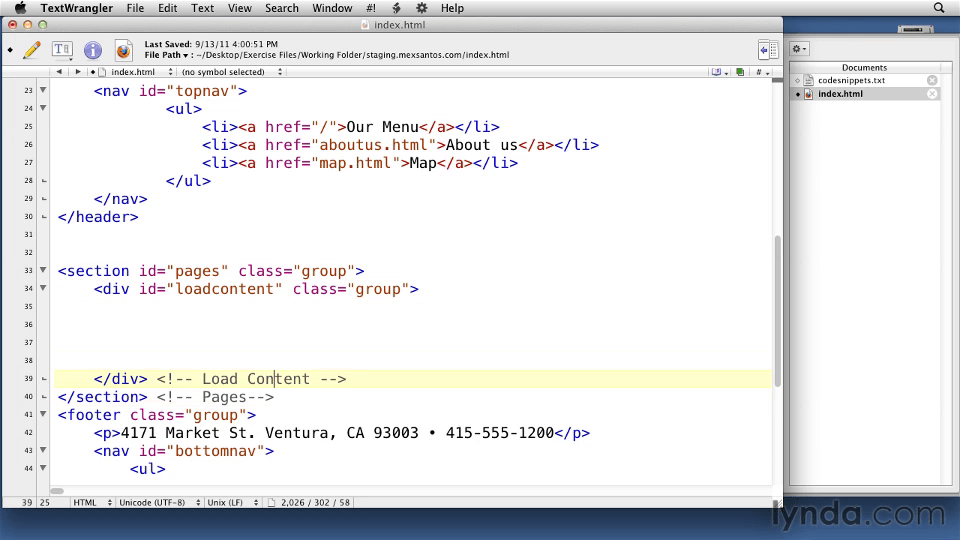Viewport: 960px width, 540px height.
Task: Click in the 'Our Menu' link text on line 25
Action: 382,127
